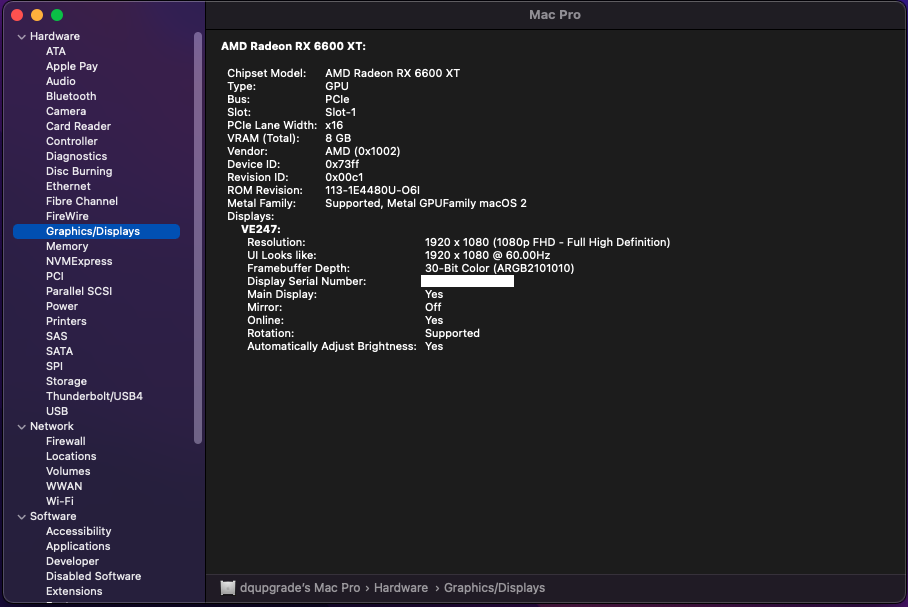Open Accessibility under Software
Screen dimensions: 908x607
click(x=78, y=531)
